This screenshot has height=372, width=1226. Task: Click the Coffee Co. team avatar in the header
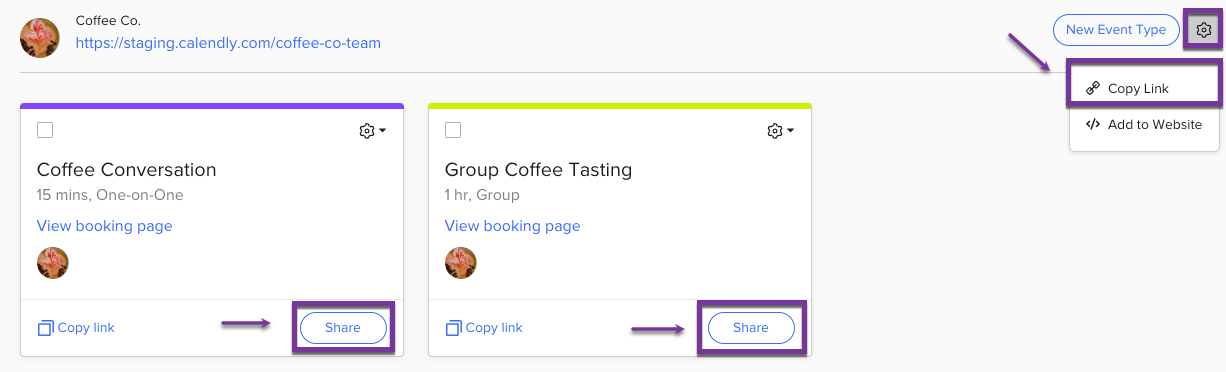[40, 38]
